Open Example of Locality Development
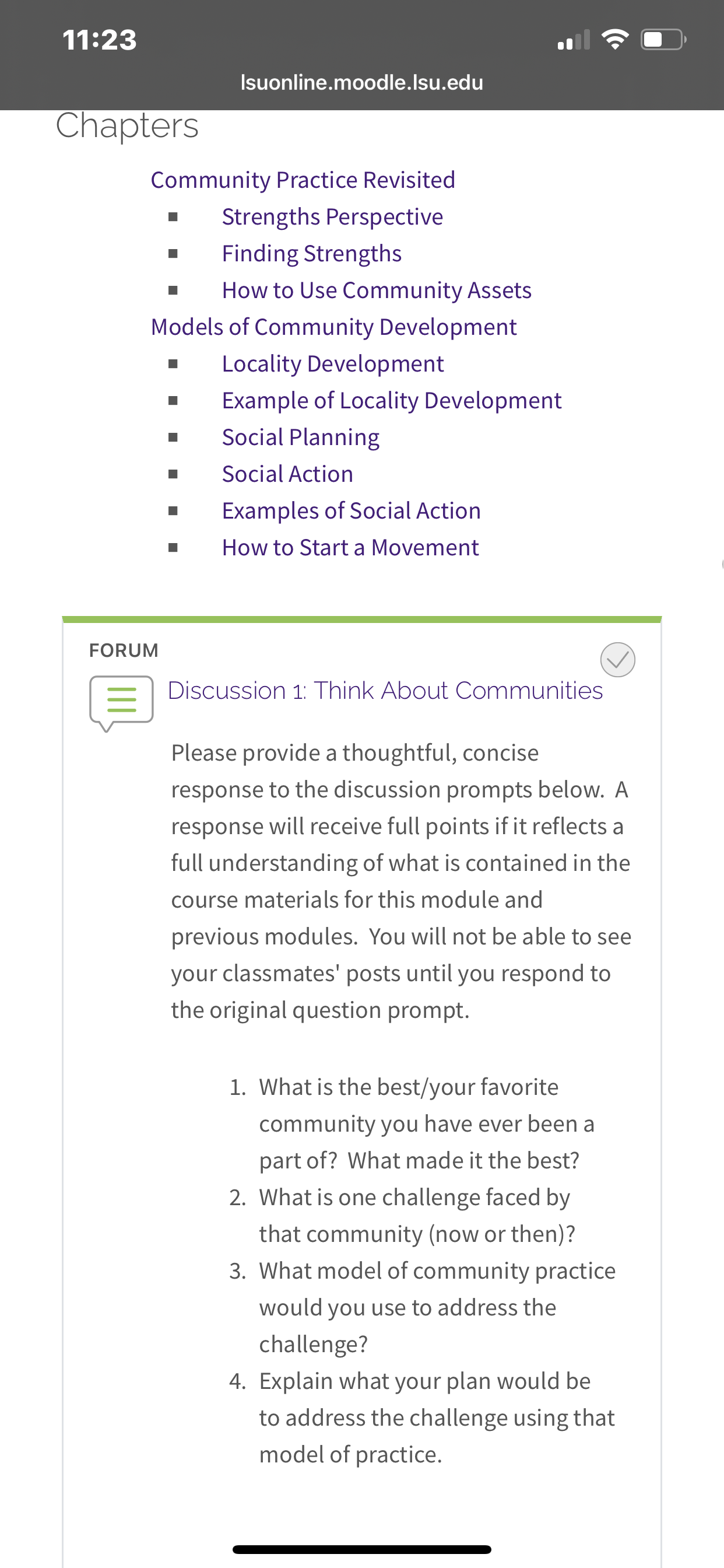 click(x=391, y=401)
